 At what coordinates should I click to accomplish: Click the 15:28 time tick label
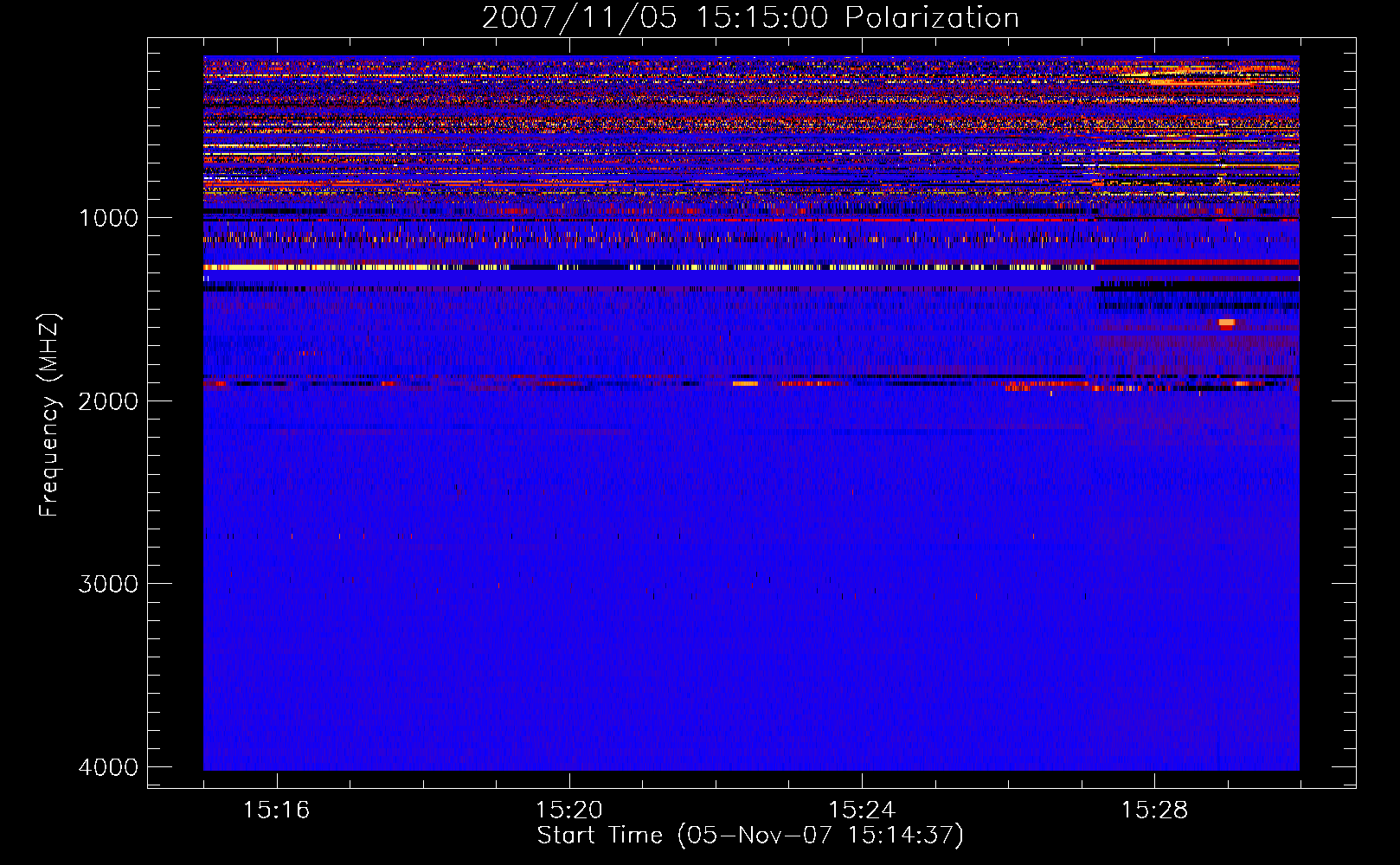pyautogui.click(x=1154, y=810)
